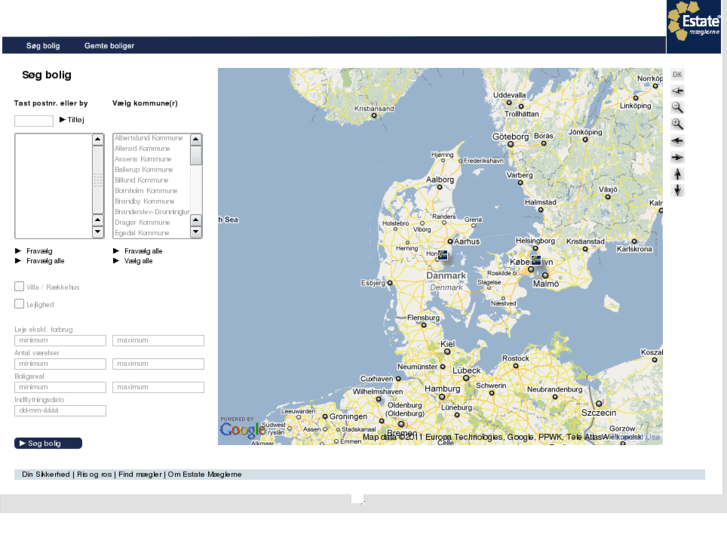Pan the map left with arrow
This screenshot has height=545, width=727.
point(678,141)
